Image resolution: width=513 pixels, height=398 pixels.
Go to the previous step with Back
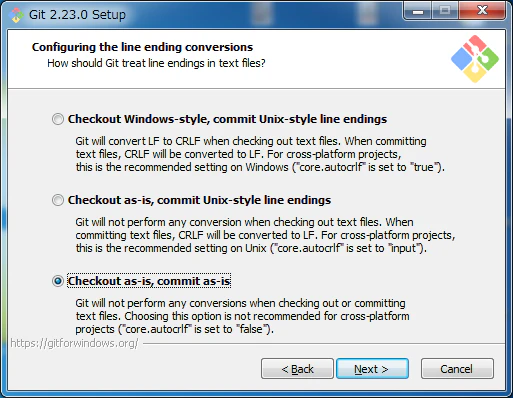(x=297, y=369)
